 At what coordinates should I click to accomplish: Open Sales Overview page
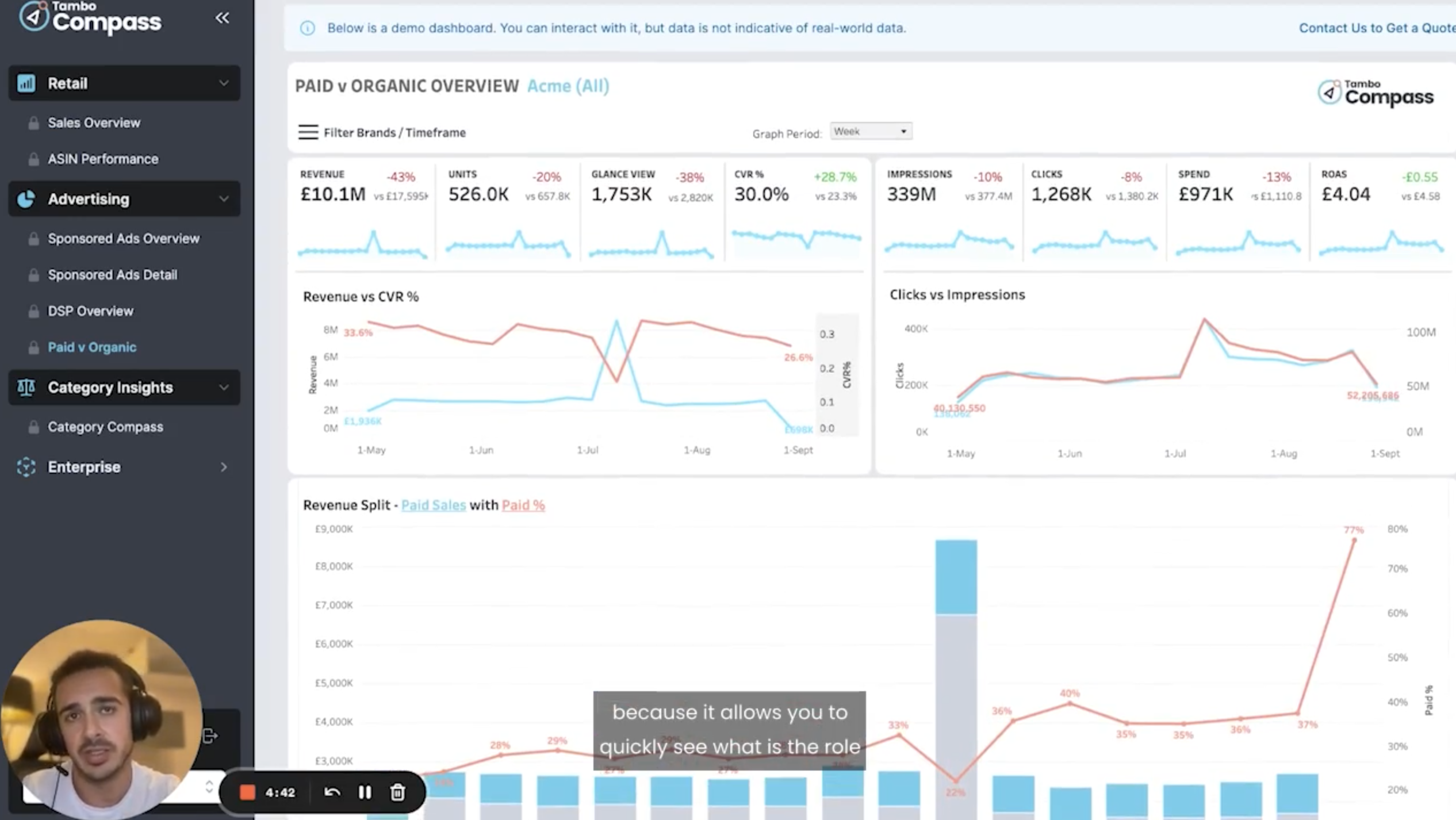(x=94, y=123)
